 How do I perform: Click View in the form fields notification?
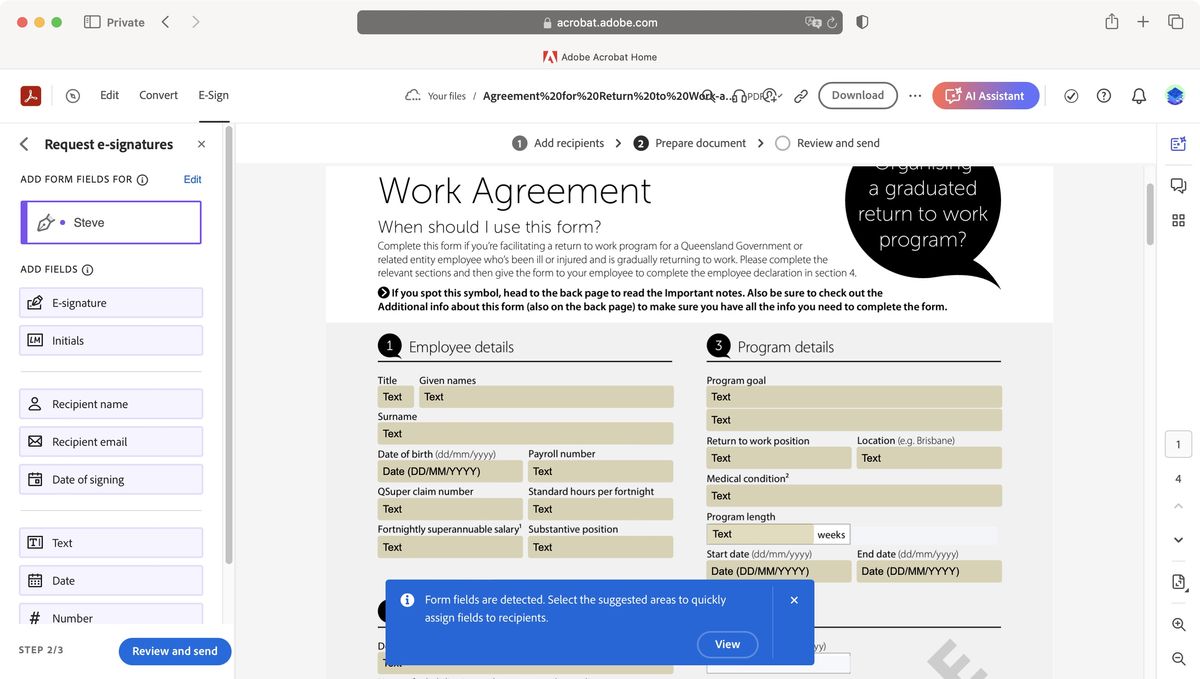pos(727,644)
